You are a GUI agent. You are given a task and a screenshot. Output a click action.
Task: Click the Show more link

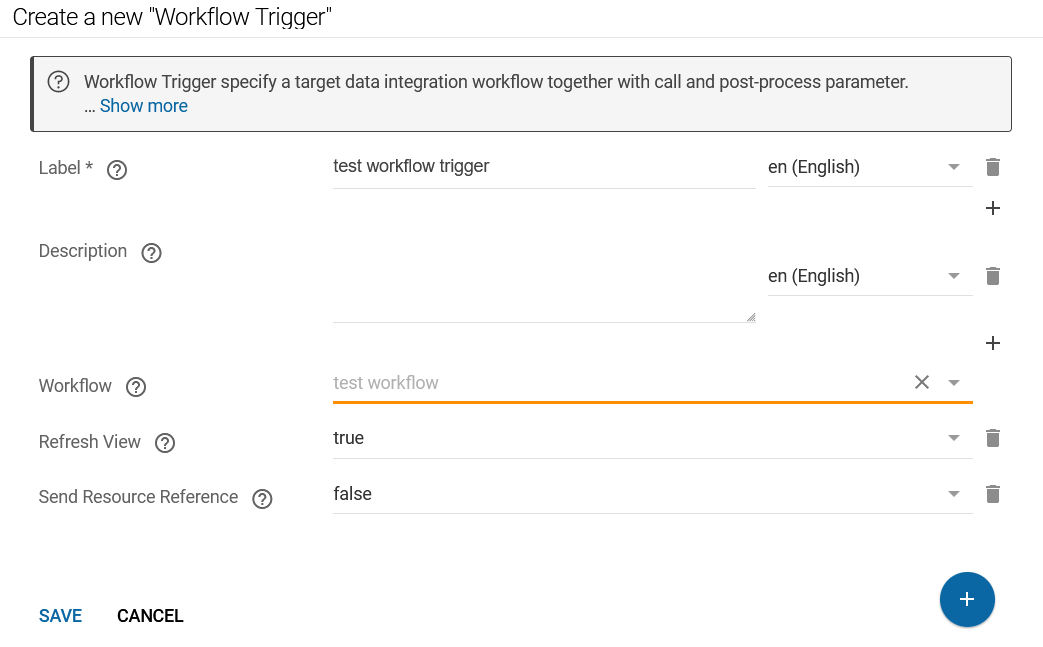coord(143,106)
